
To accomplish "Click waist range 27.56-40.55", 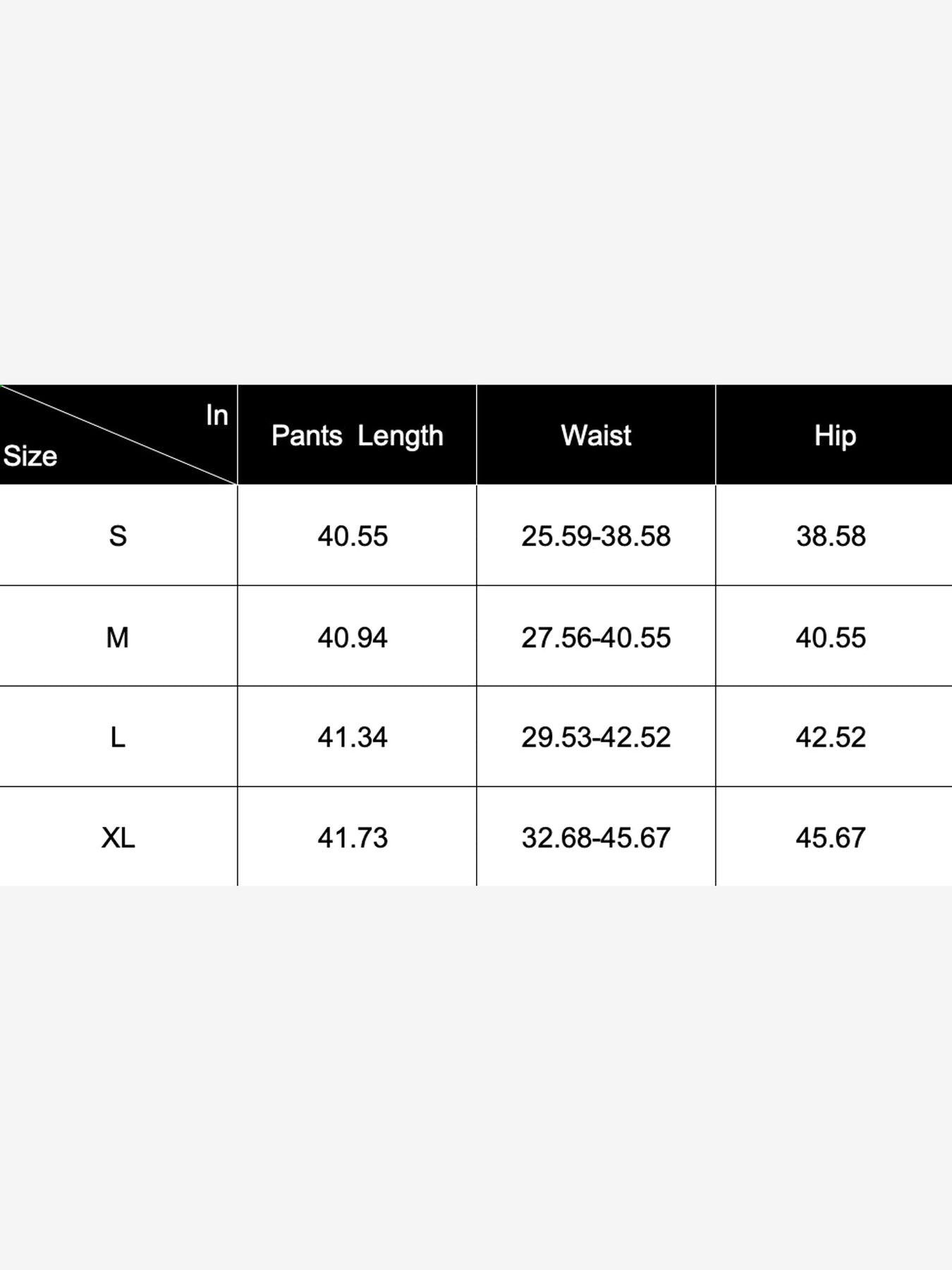I will pos(596,638).
